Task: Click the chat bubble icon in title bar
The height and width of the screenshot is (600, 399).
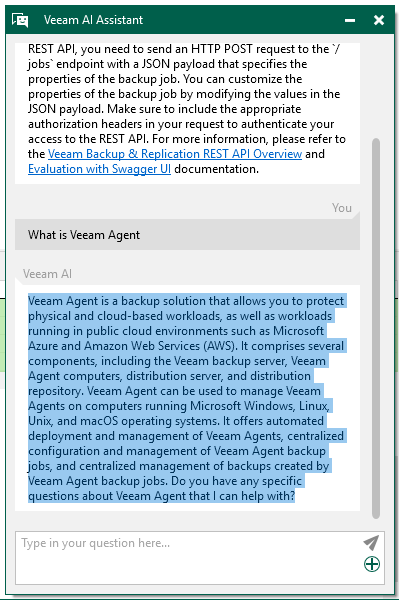Action: (20, 20)
